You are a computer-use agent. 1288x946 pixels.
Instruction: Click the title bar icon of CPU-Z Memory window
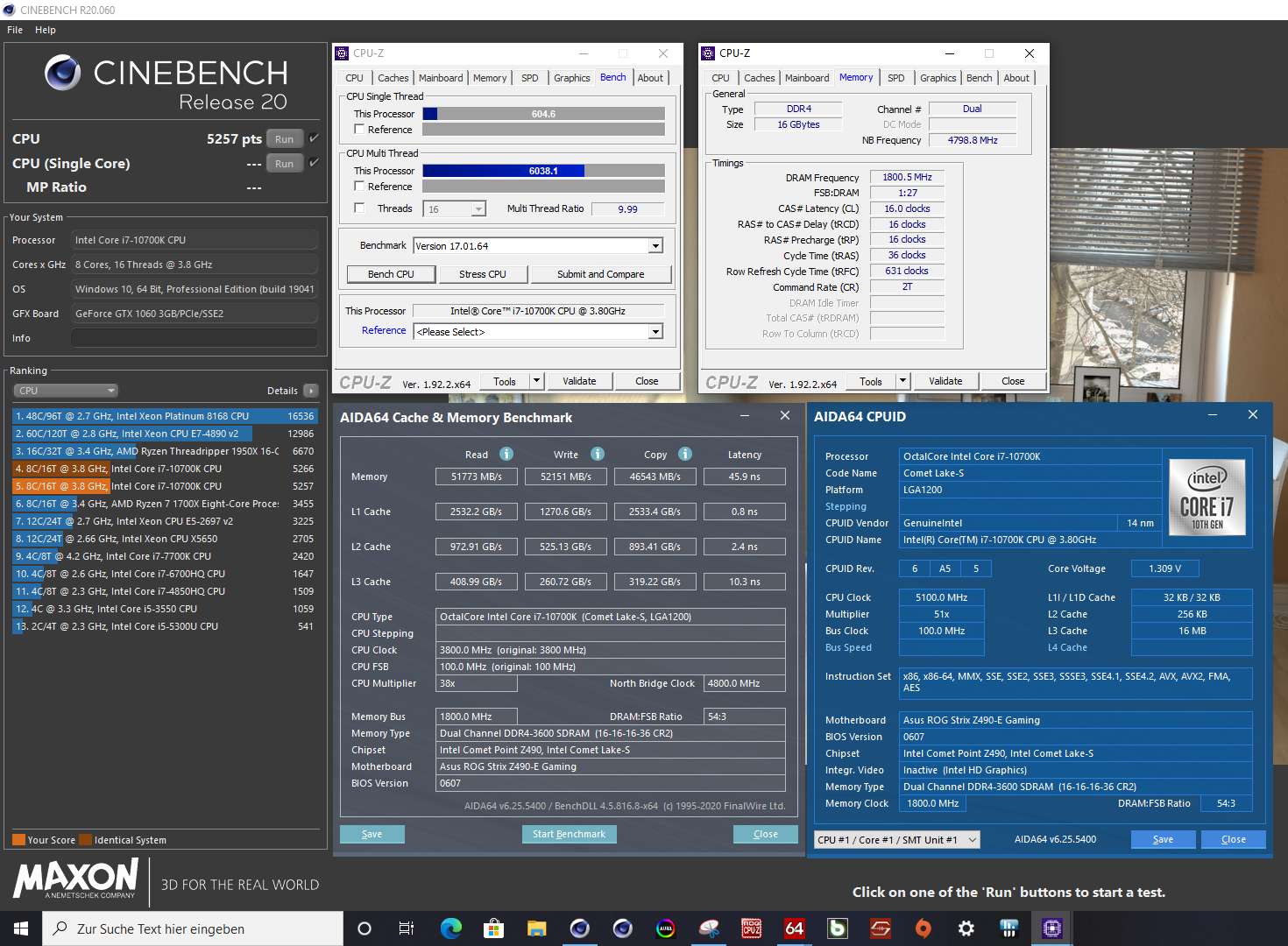click(708, 53)
